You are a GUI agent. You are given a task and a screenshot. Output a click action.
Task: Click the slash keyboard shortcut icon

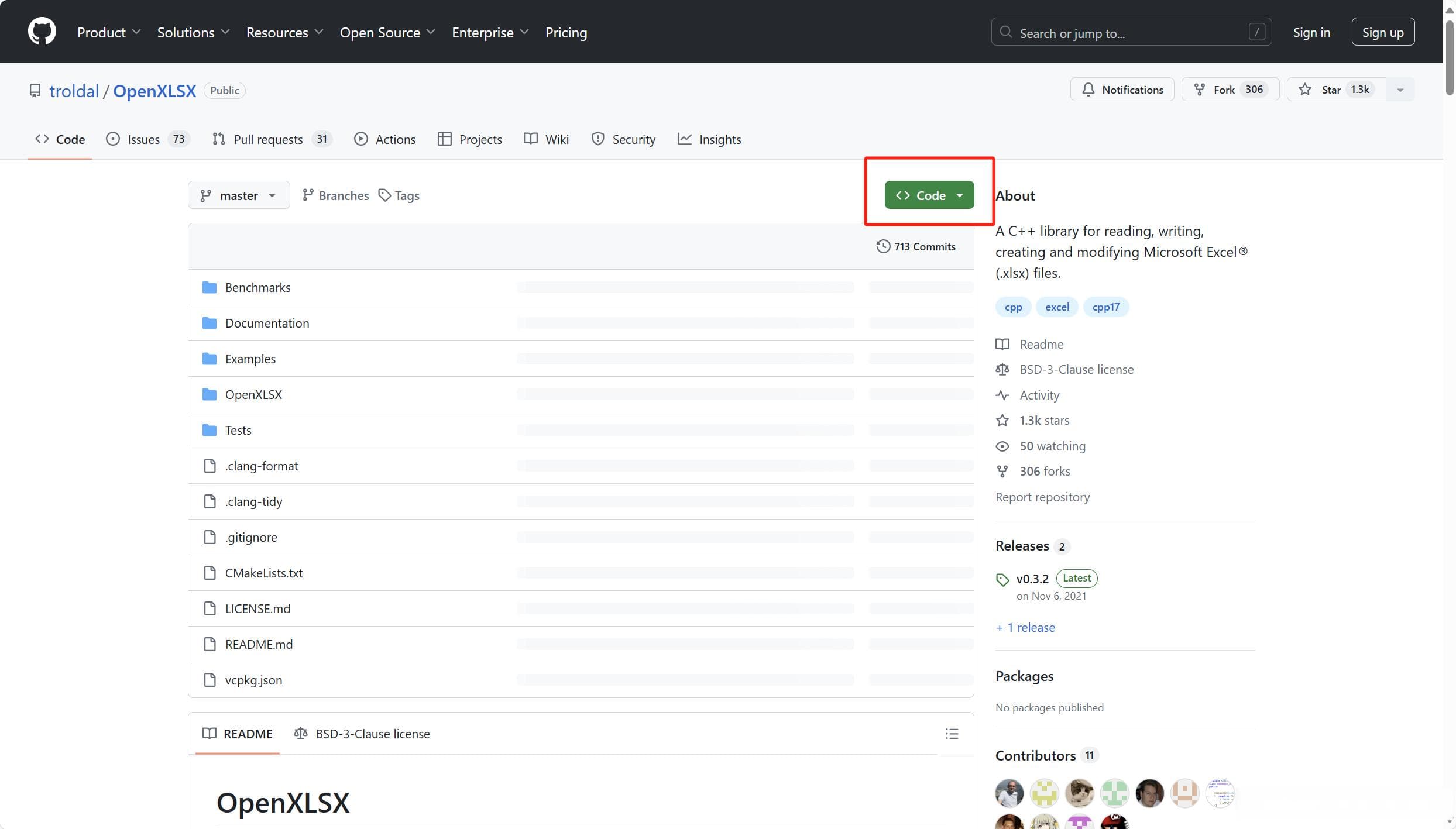tap(1256, 32)
